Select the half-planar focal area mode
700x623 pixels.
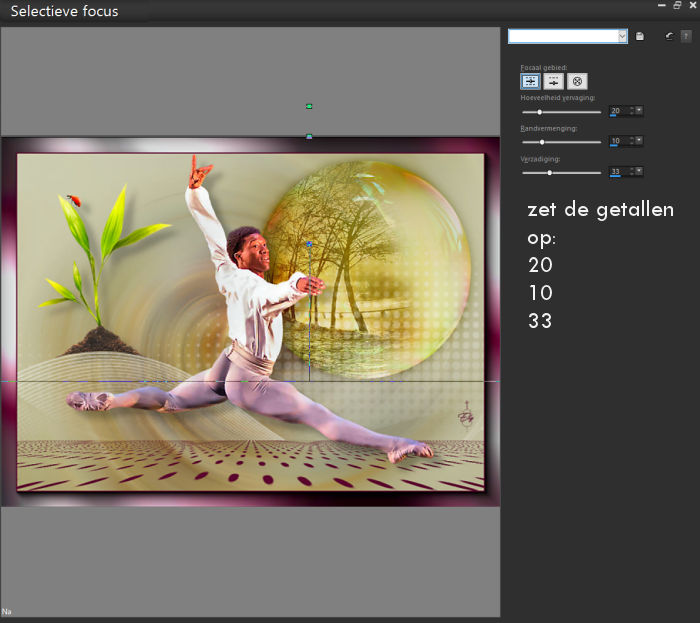click(x=554, y=81)
